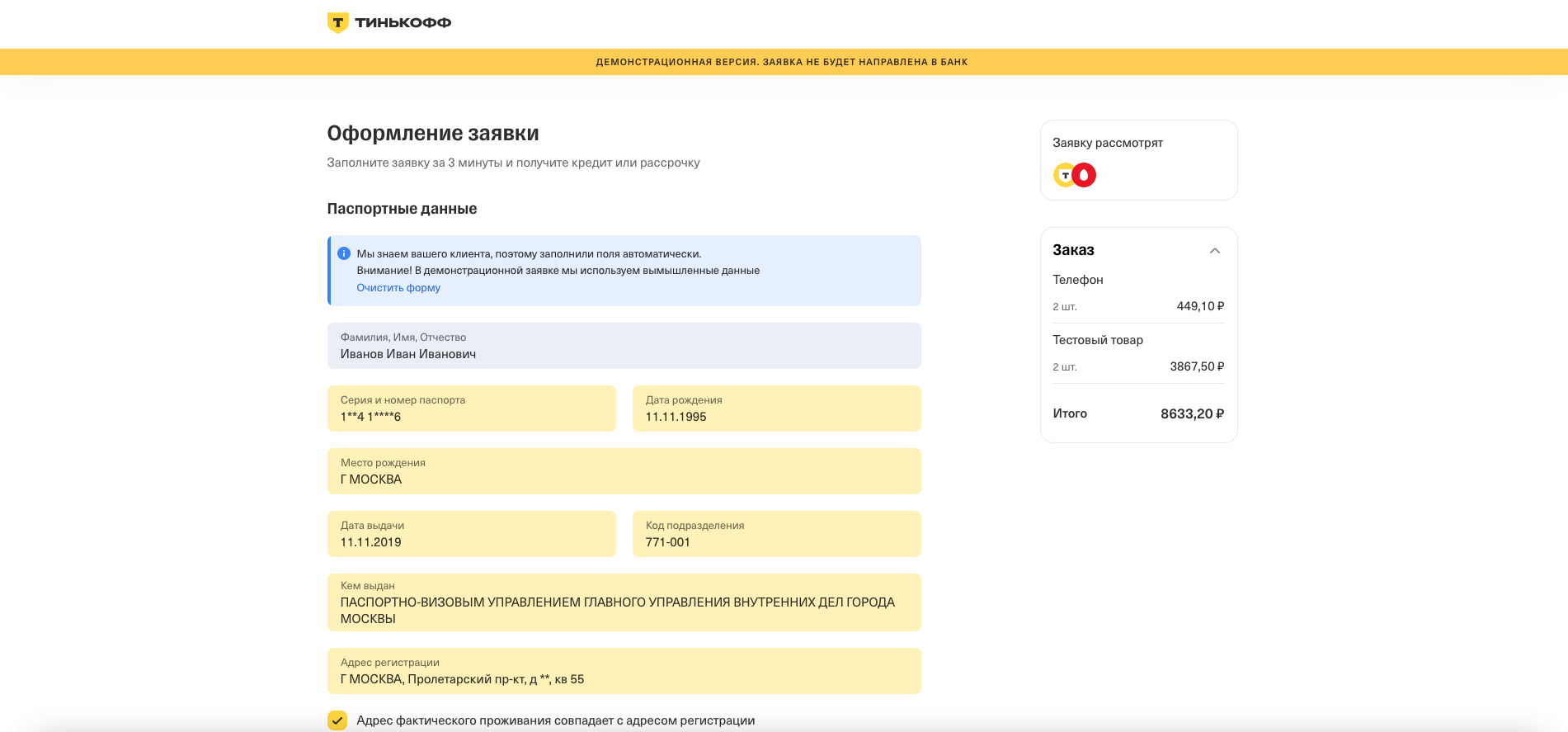Click Очистить форму link

(x=398, y=288)
